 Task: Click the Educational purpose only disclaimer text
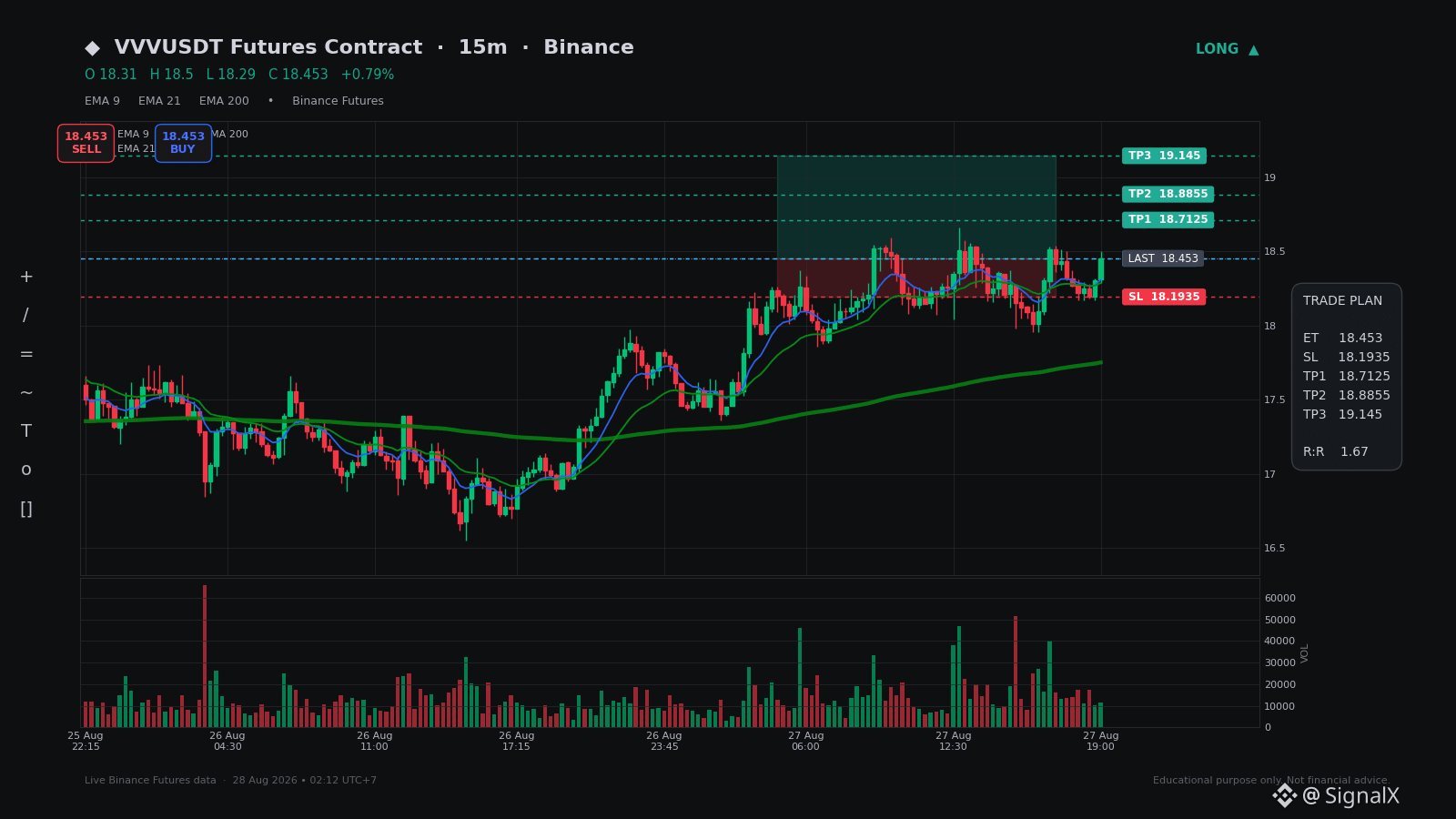[x=1271, y=781]
